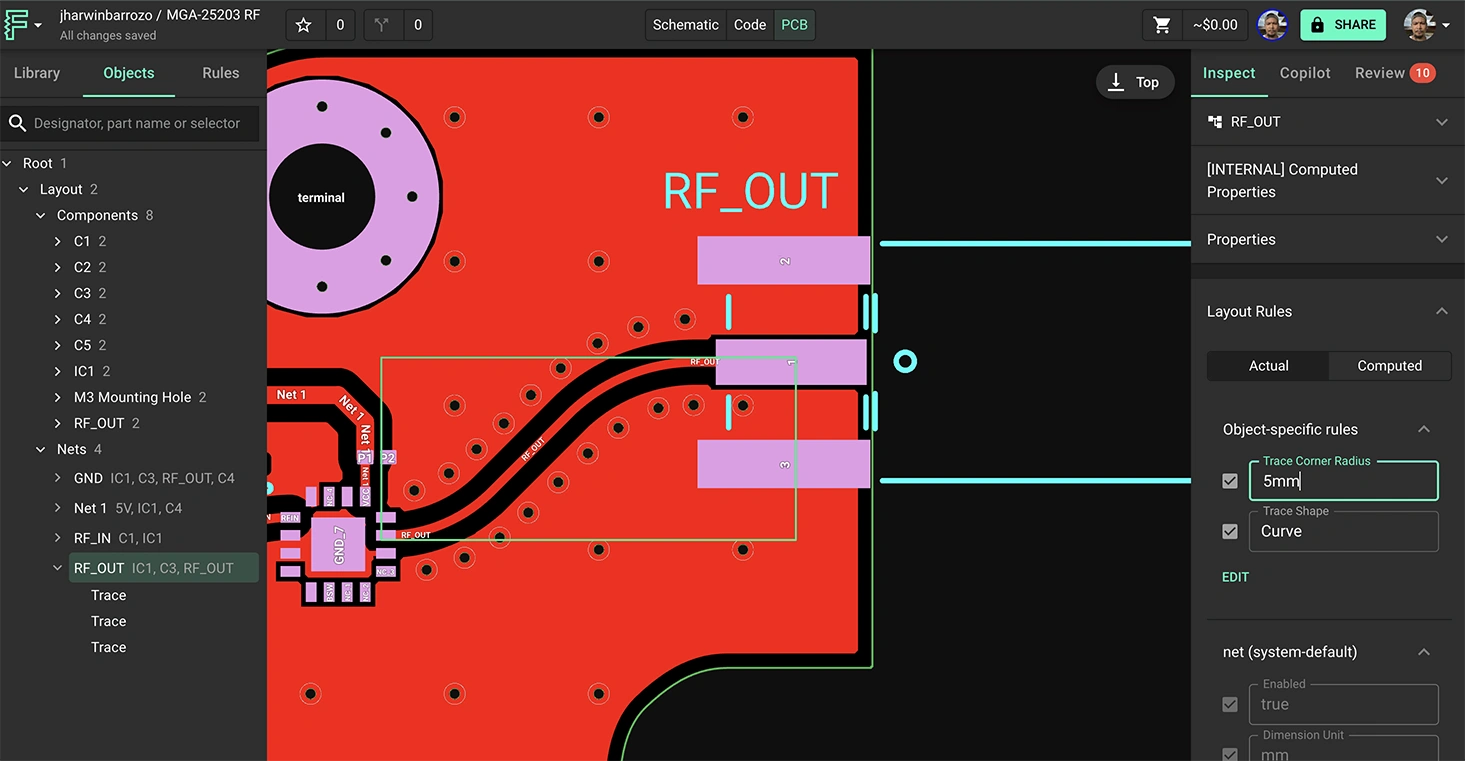Click the project owner avatar
Screen dimensions: 1465x761
tap(1271, 25)
